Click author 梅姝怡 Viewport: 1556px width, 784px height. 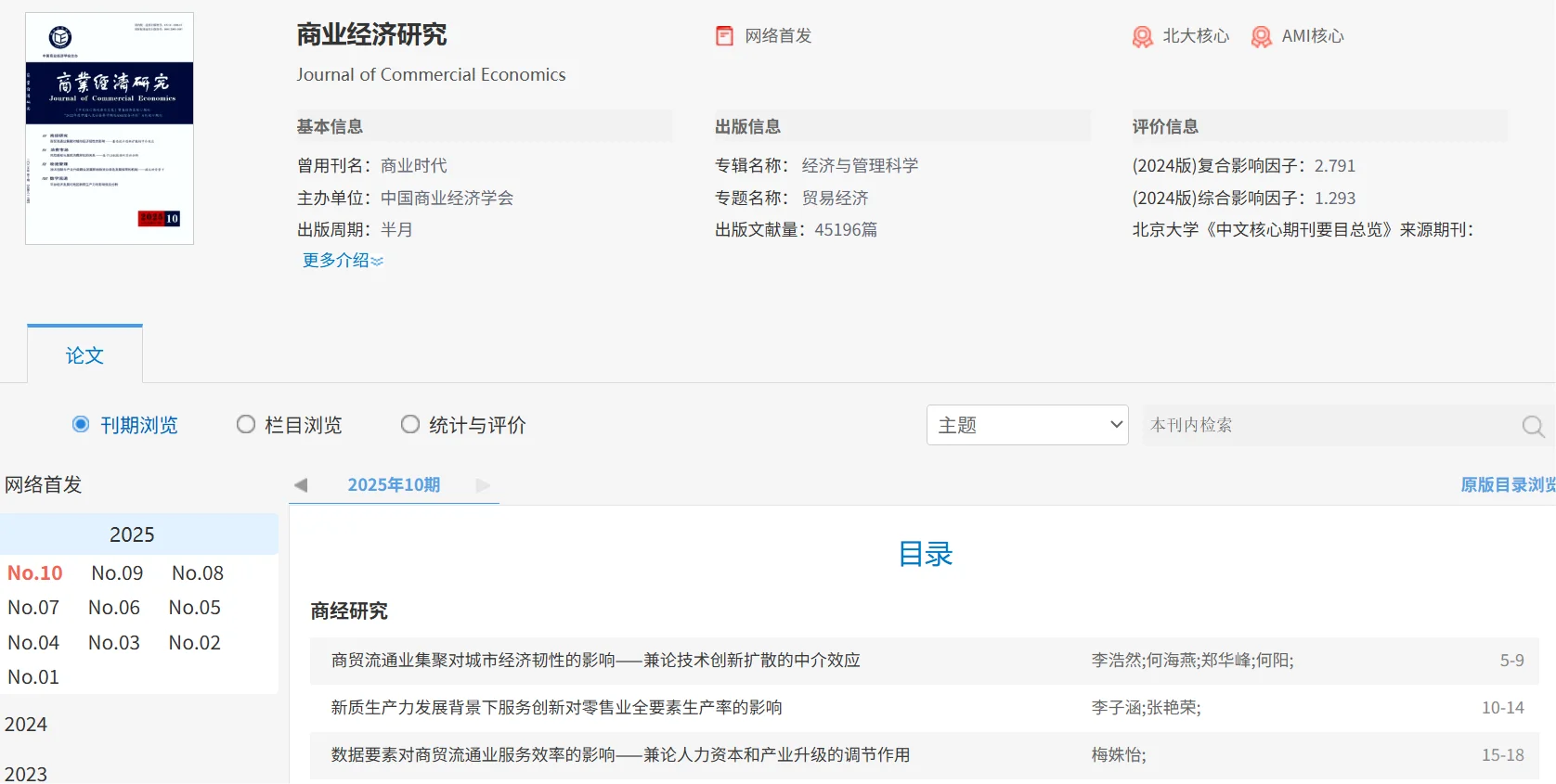[x=1119, y=755]
